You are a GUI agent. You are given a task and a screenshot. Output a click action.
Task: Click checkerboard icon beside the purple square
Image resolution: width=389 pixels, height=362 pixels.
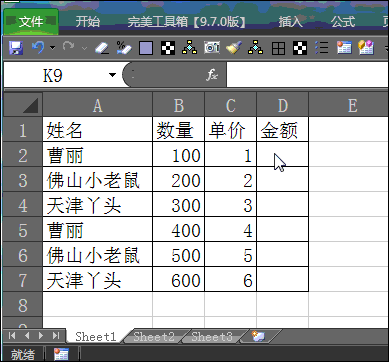(x=168, y=48)
